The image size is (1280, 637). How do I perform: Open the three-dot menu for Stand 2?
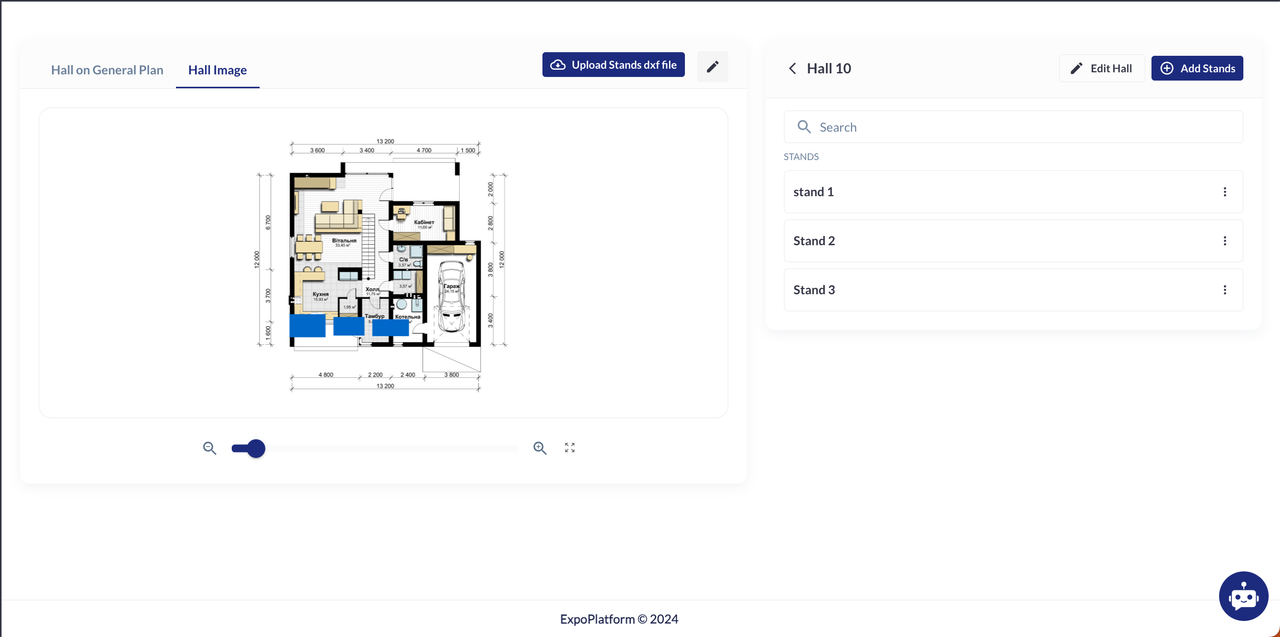point(1224,241)
